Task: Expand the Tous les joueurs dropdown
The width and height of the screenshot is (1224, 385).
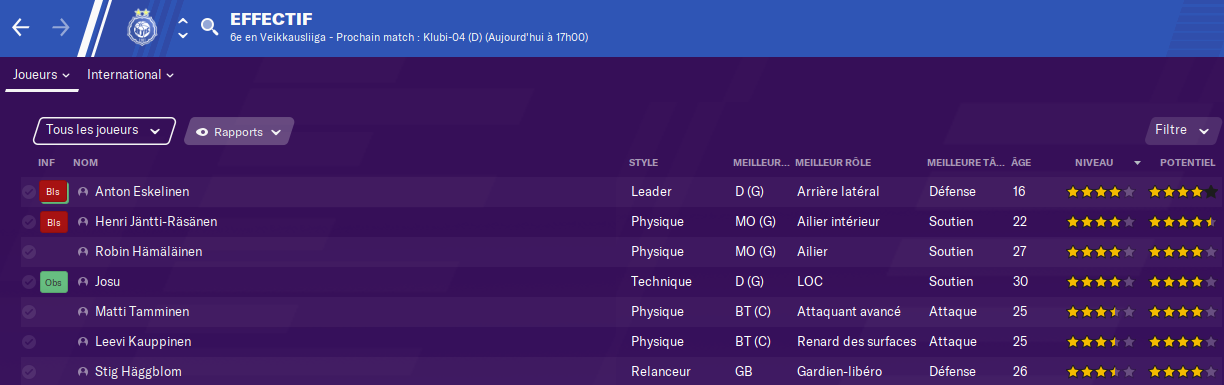Action: click(104, 131)
